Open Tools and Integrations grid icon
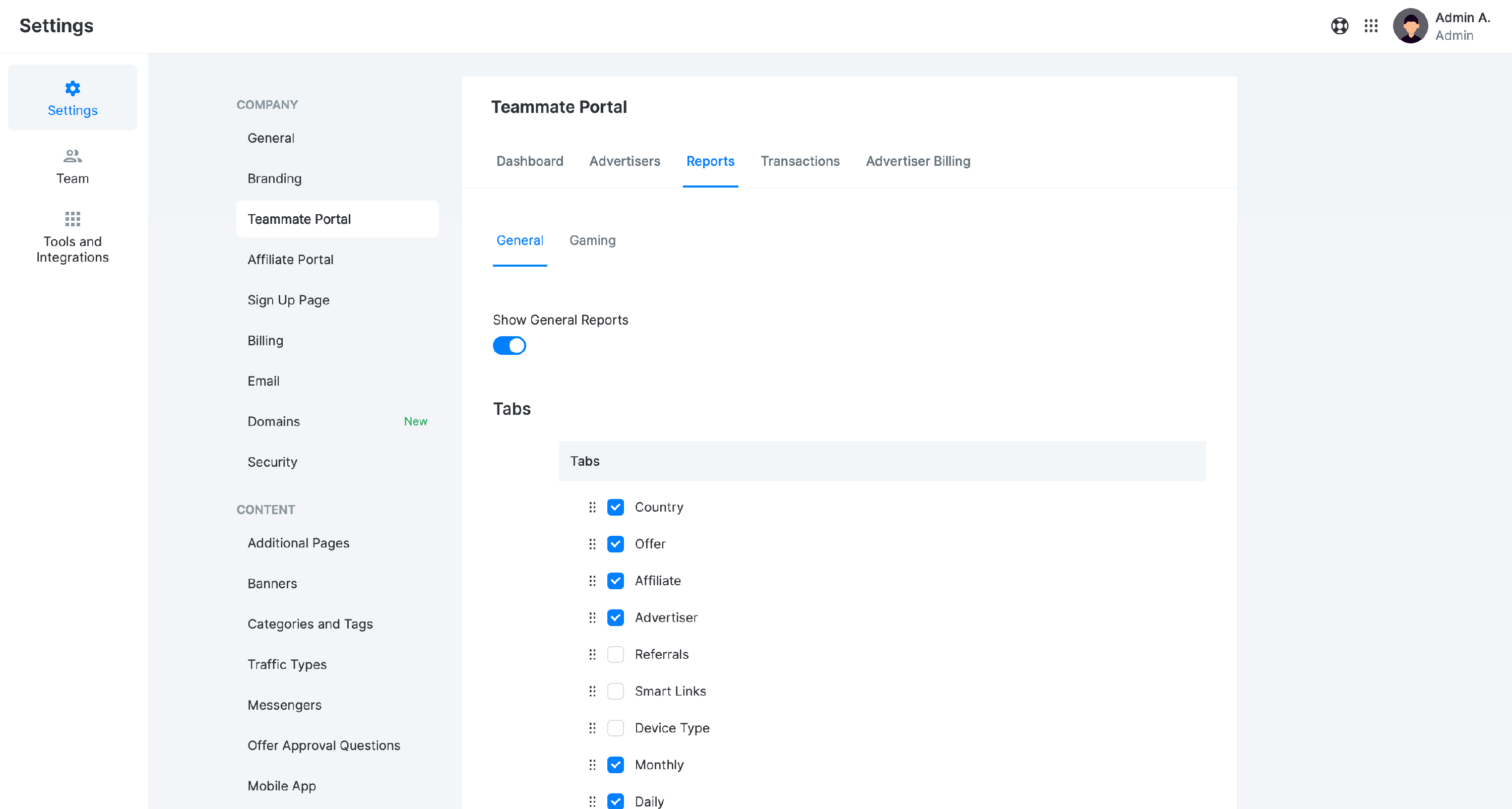This screenshot has width=1512, height=809. (72, 219)
